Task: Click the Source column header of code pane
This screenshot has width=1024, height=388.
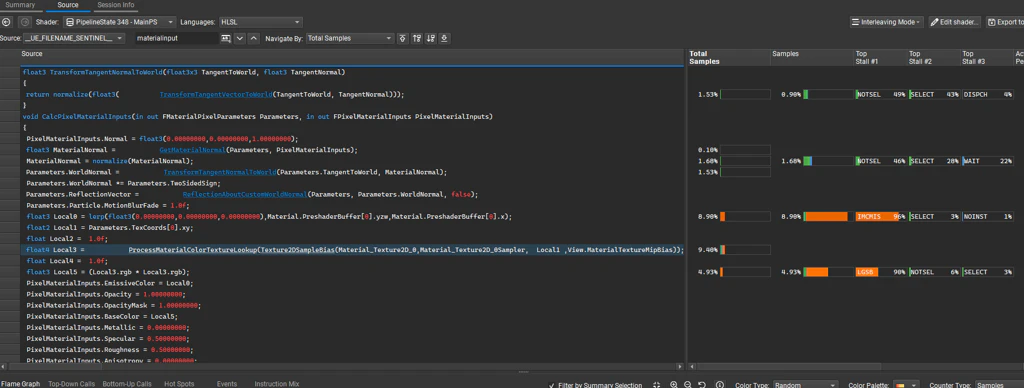Action: click(32, 54)
